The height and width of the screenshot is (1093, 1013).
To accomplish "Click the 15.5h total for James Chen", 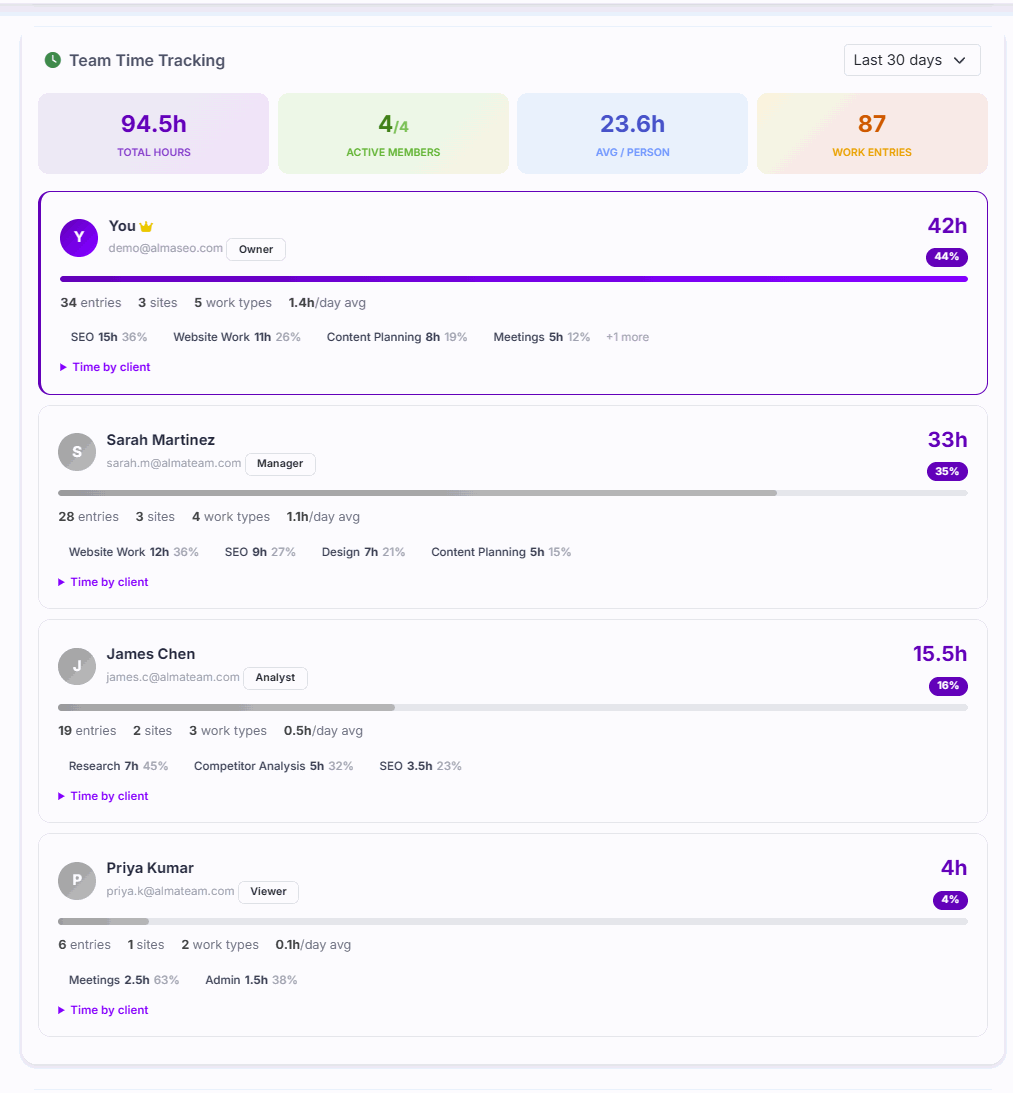I will [x=940, y=654].
